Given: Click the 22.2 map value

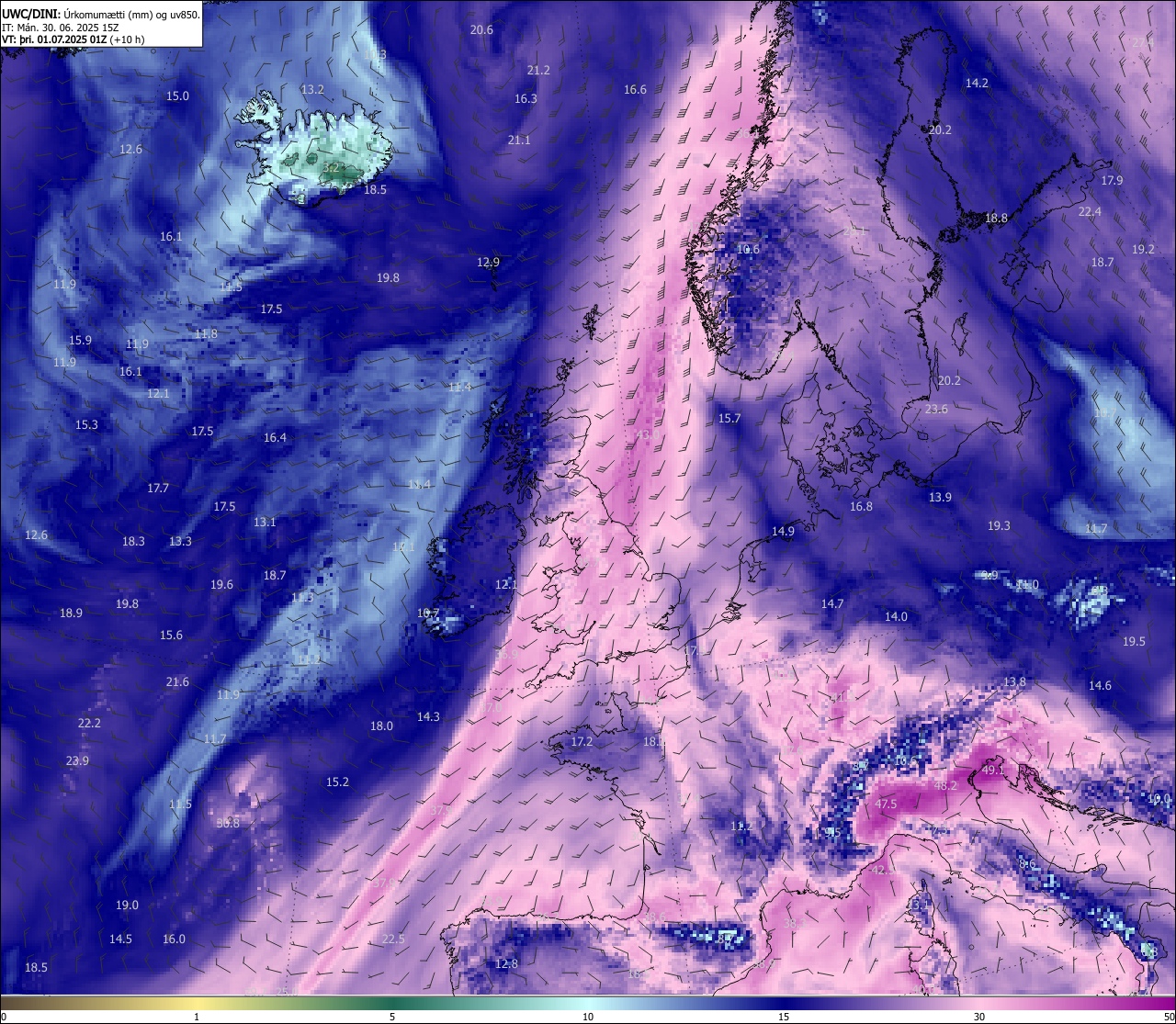Looking at the screenshot, I should (x=89, y=724).
